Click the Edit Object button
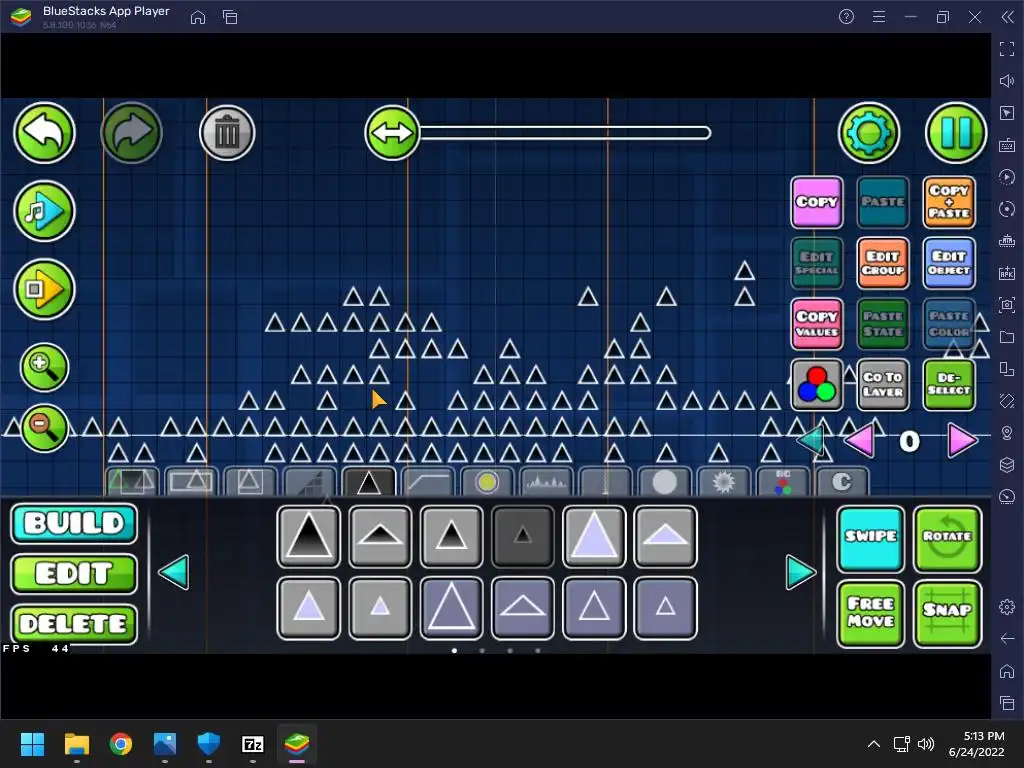 pyautogui.click(x=949, y=263)
